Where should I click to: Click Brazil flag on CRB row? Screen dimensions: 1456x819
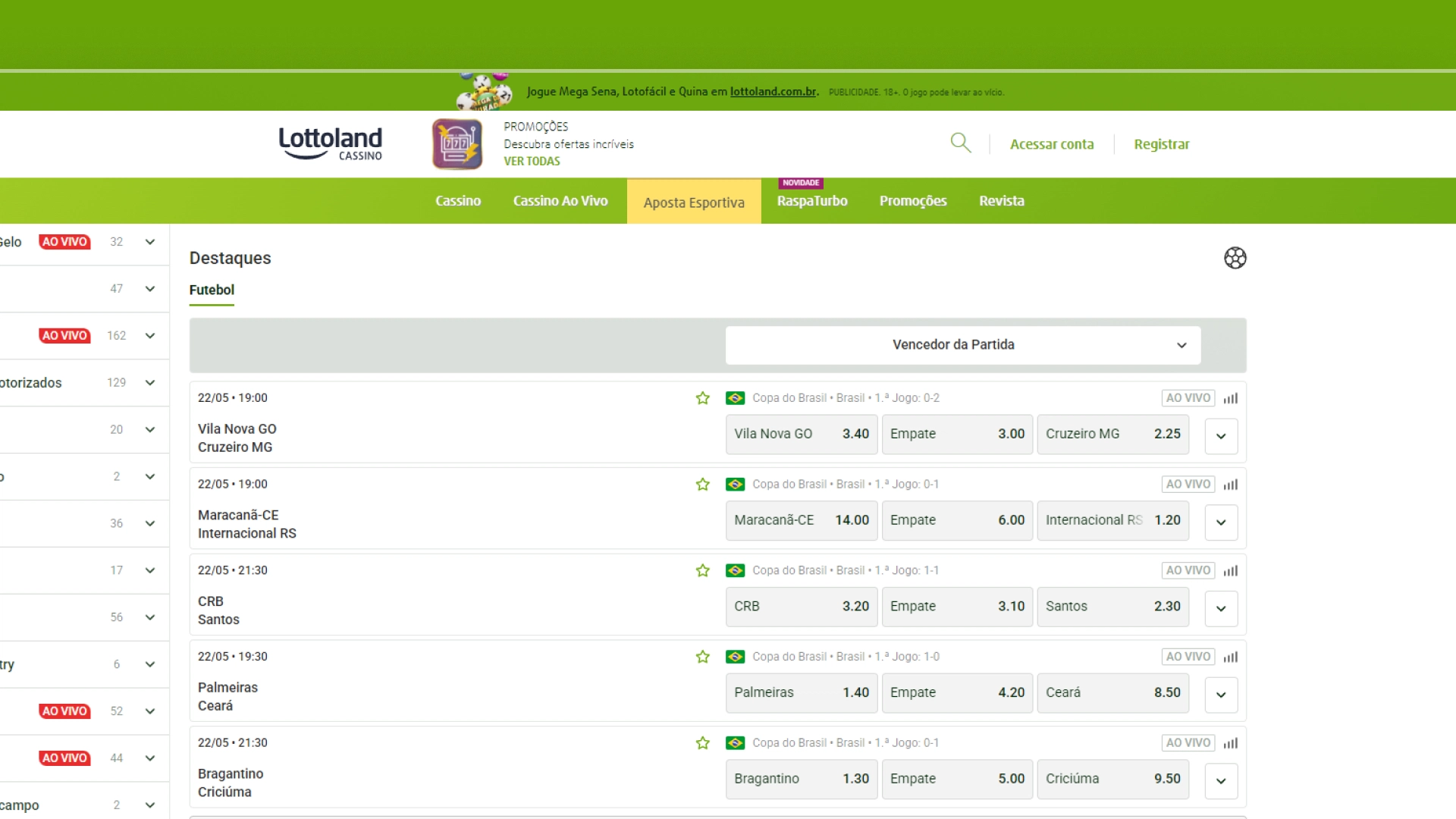(735, 570)
